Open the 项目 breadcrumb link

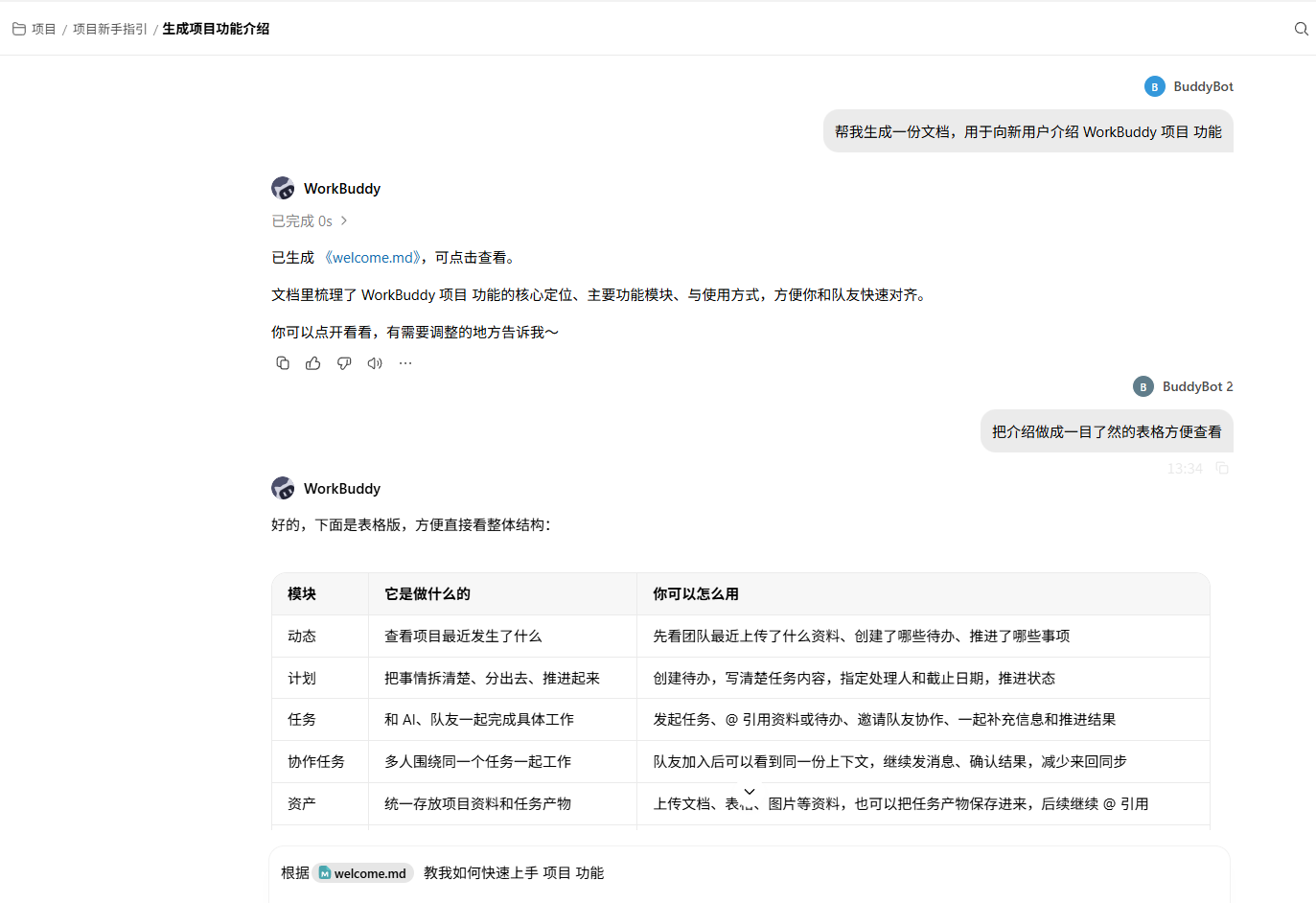[44, 29]
